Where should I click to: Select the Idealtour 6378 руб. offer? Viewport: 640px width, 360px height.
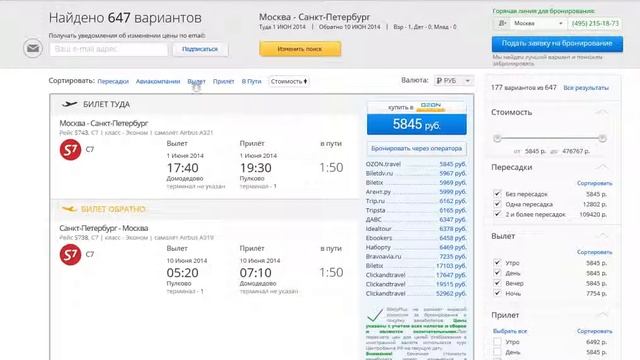tap(416, 229)
